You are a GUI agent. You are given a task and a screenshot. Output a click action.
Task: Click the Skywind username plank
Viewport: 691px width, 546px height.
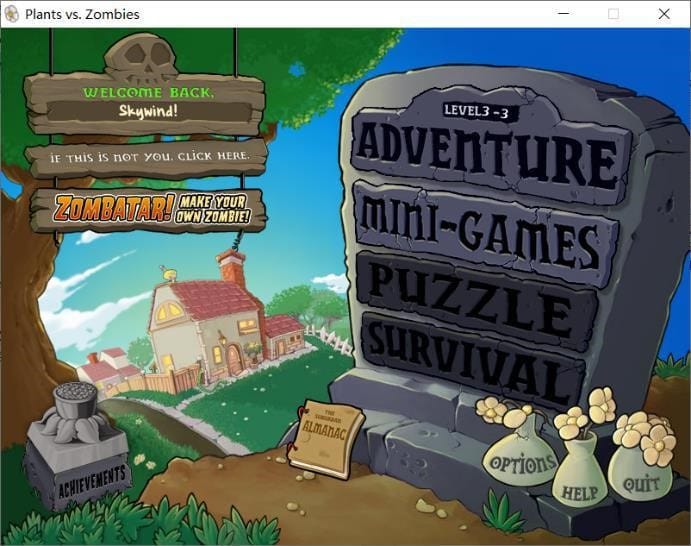coord(149,111)
